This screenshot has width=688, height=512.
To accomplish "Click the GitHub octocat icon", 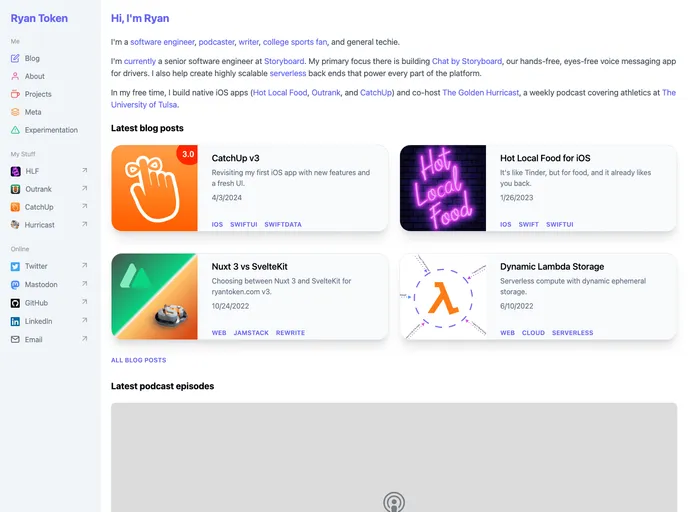I will [x=15, y=303].
